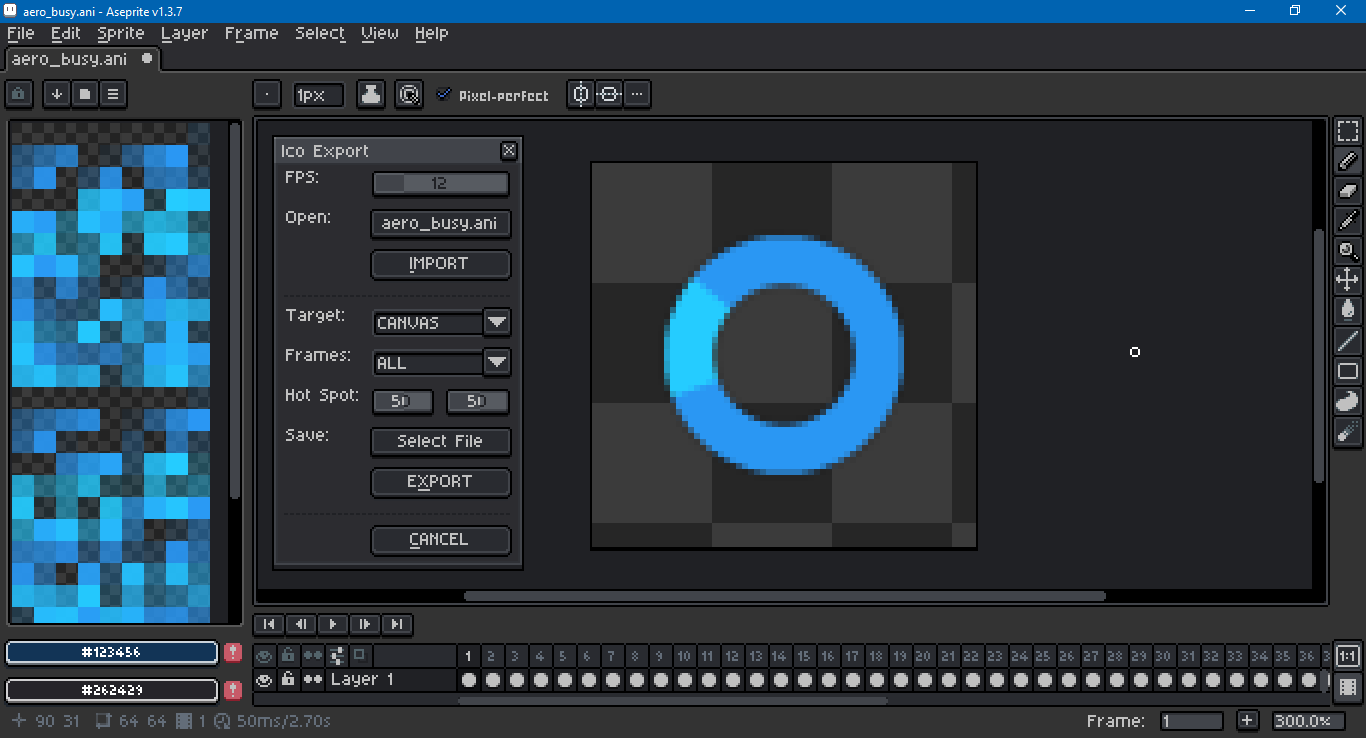This screenshot has height=738, width=1366.
Task: Select the Eraser tool
Action: (x=1348, y=191)
